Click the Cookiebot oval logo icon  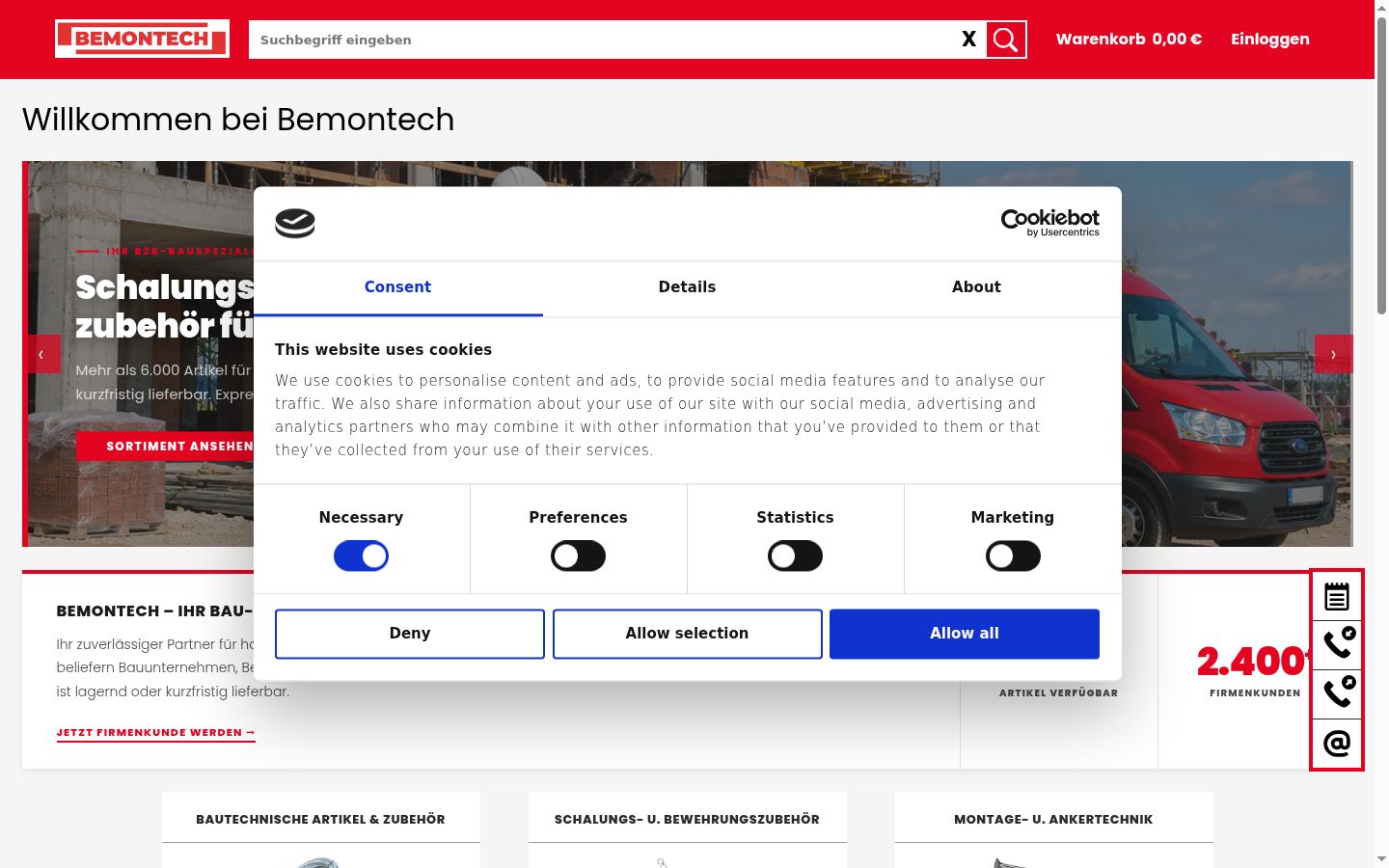(x=295, y=224)
